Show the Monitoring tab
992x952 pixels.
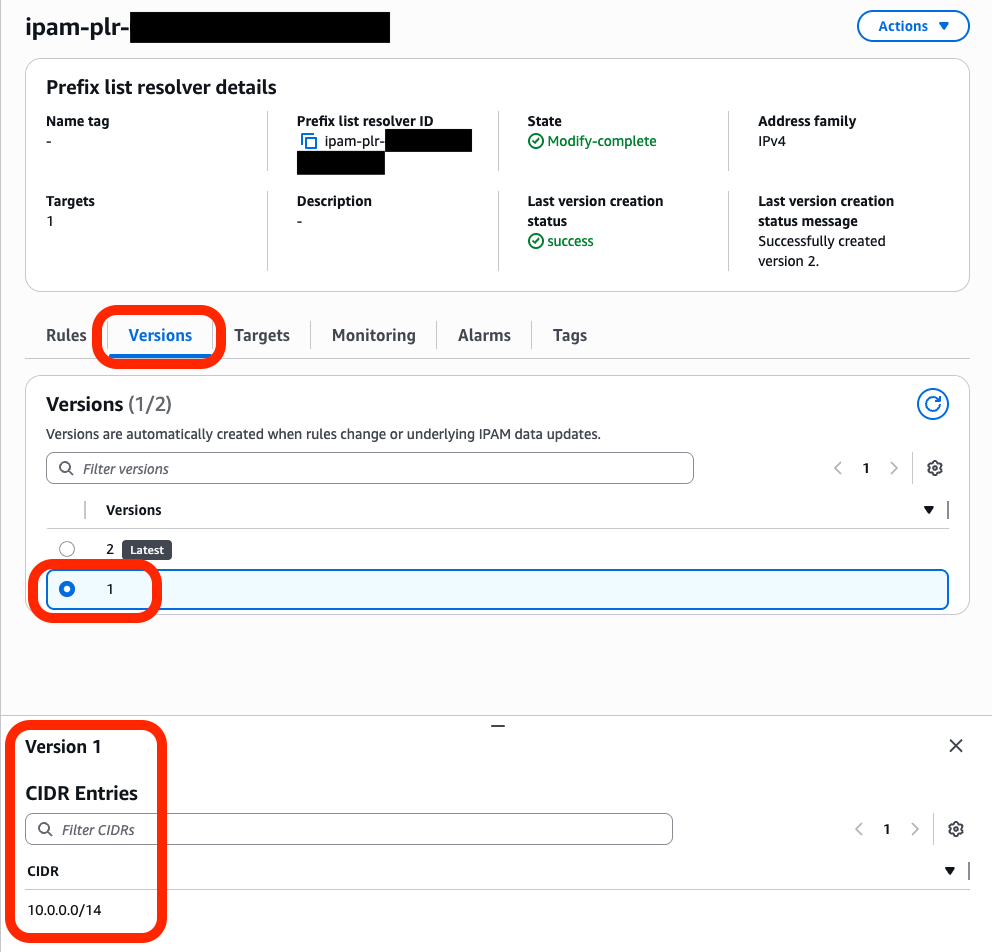[373, 335]
